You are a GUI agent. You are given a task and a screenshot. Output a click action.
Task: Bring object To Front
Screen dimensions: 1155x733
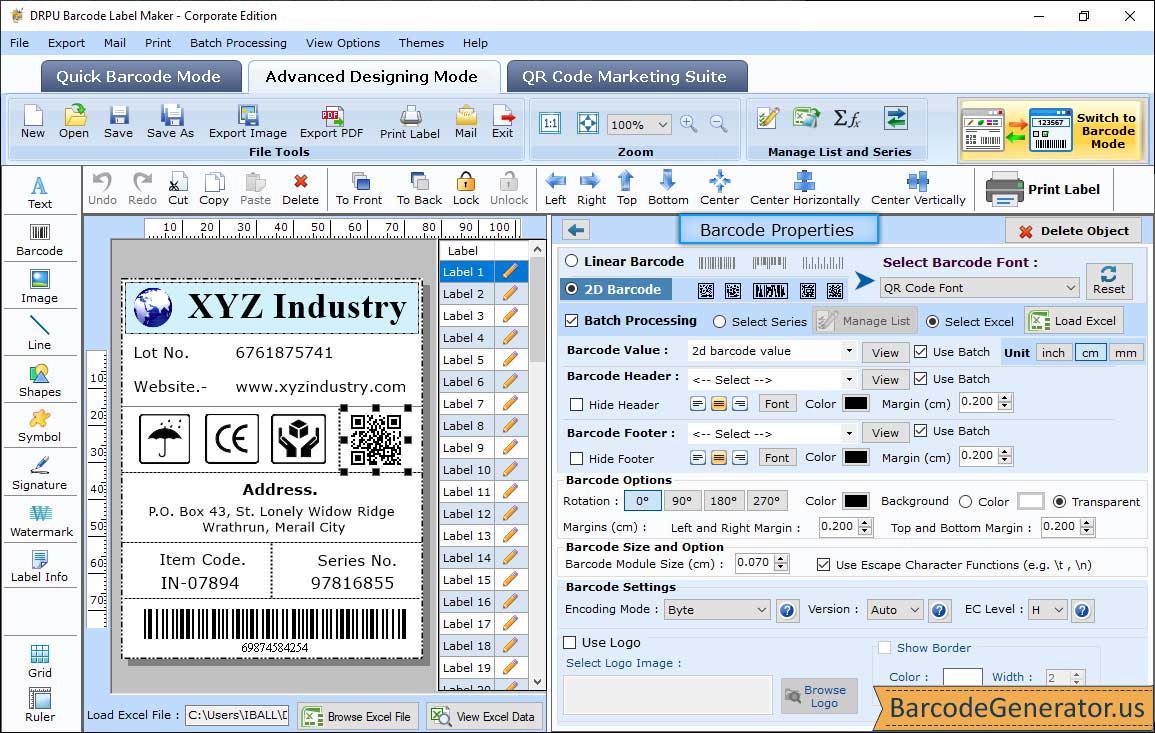click(359, 189)
